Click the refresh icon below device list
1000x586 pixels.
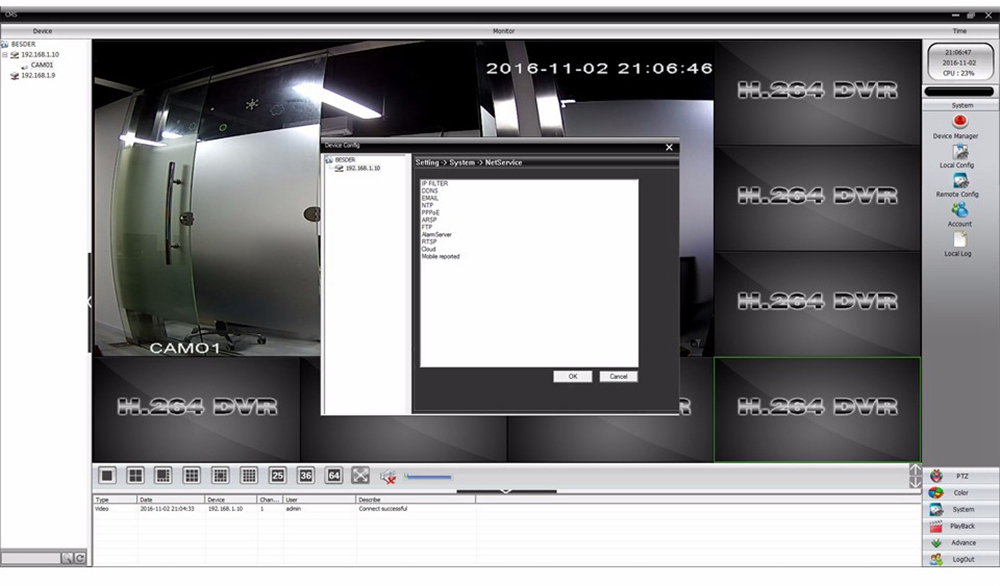click(80, 558)
